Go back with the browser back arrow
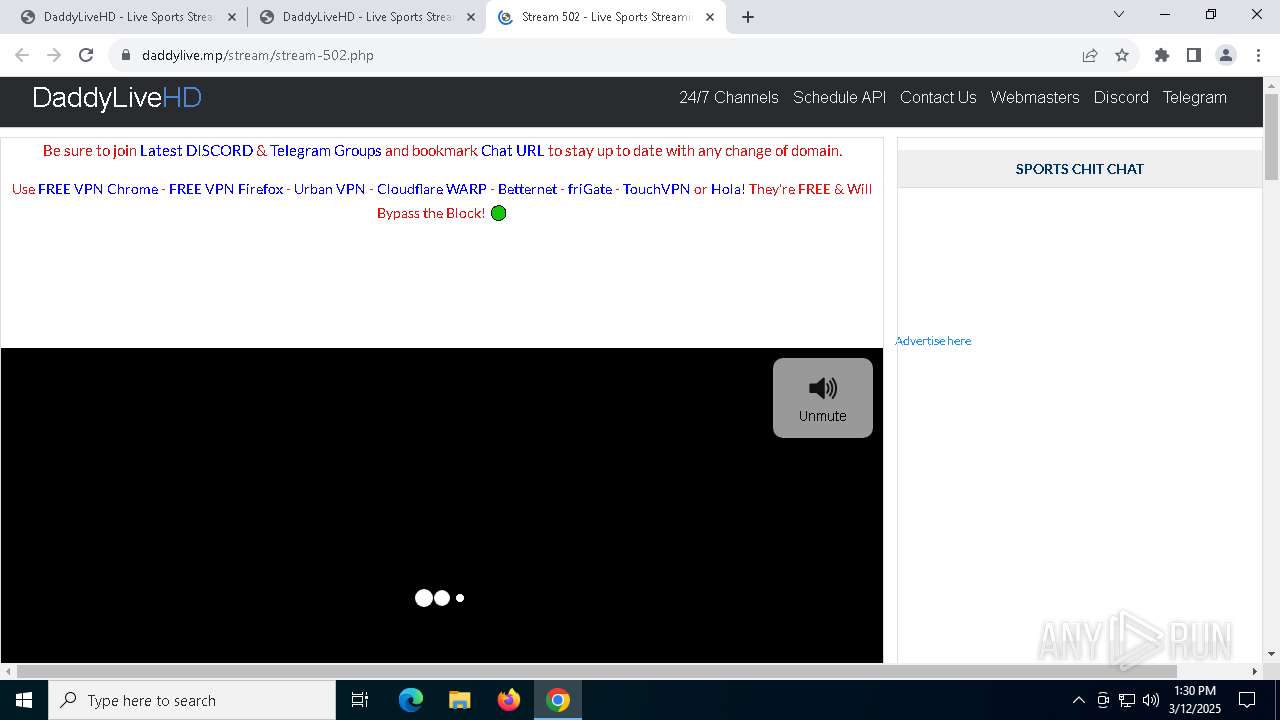Viewport: 1280px width, 720px height. [x=22, y=55]
